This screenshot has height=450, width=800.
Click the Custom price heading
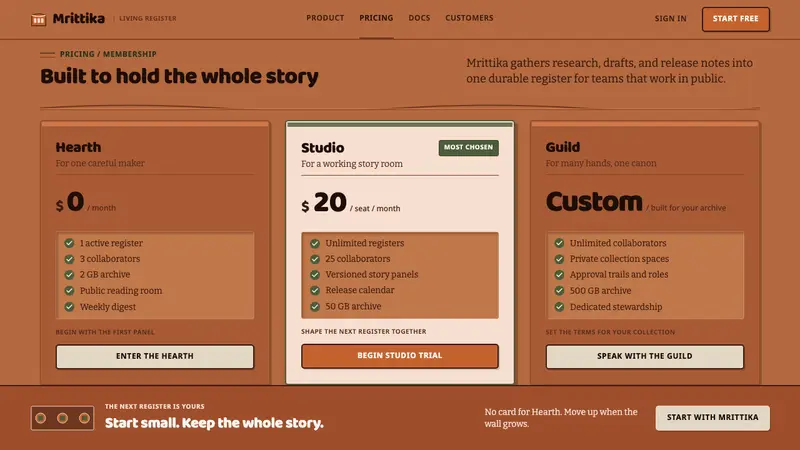point(594,202)
